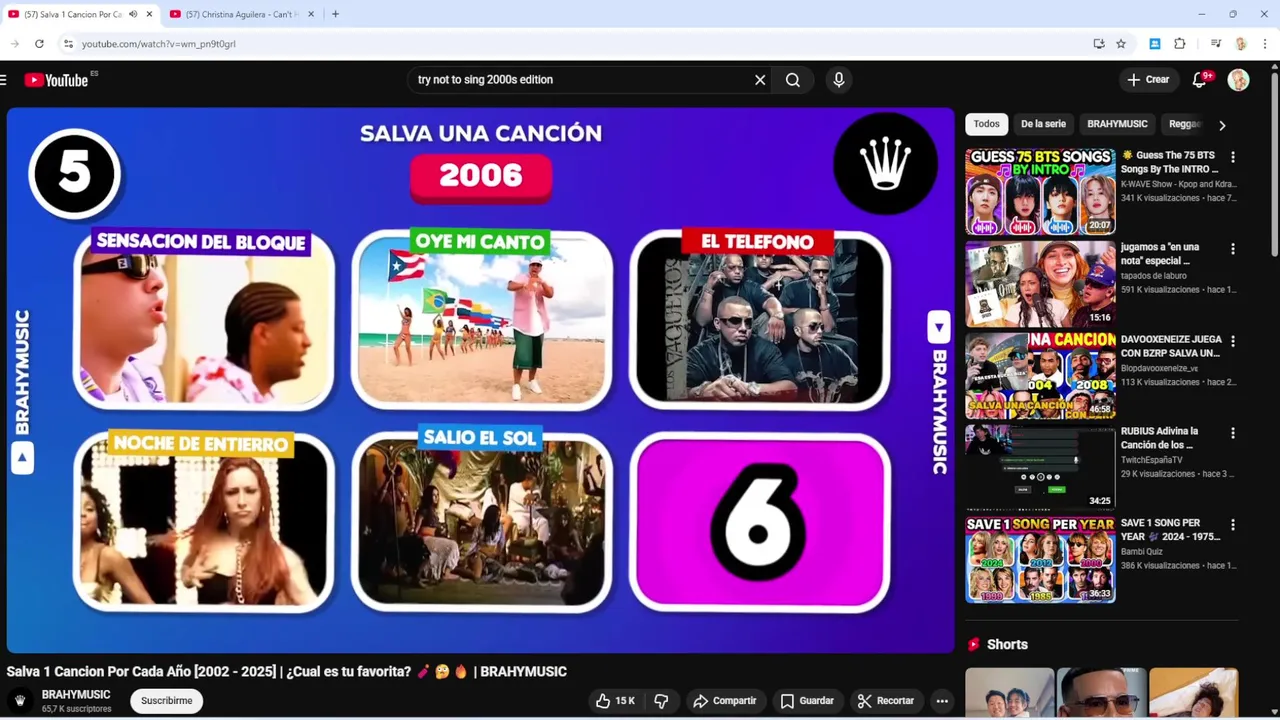Switch to the Christina Aguilera tab
This screenshot has width=1280, height=720.
[x=240, y=14]
